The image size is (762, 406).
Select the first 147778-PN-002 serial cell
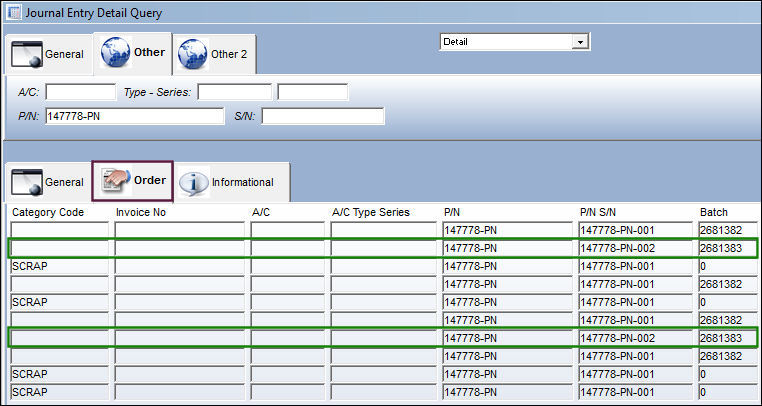coord(636,248)
